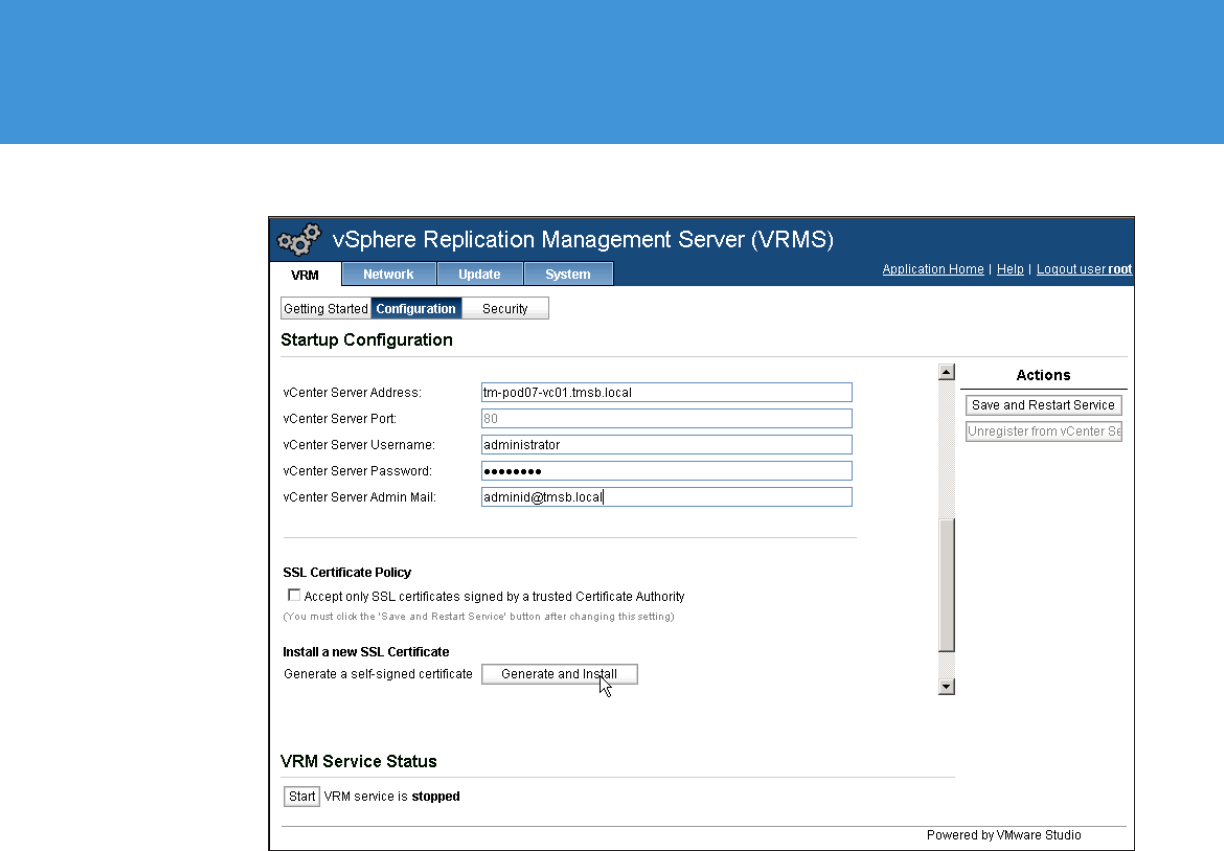Follow the Application Home link
1224x851 pixels.
point(933,270)
